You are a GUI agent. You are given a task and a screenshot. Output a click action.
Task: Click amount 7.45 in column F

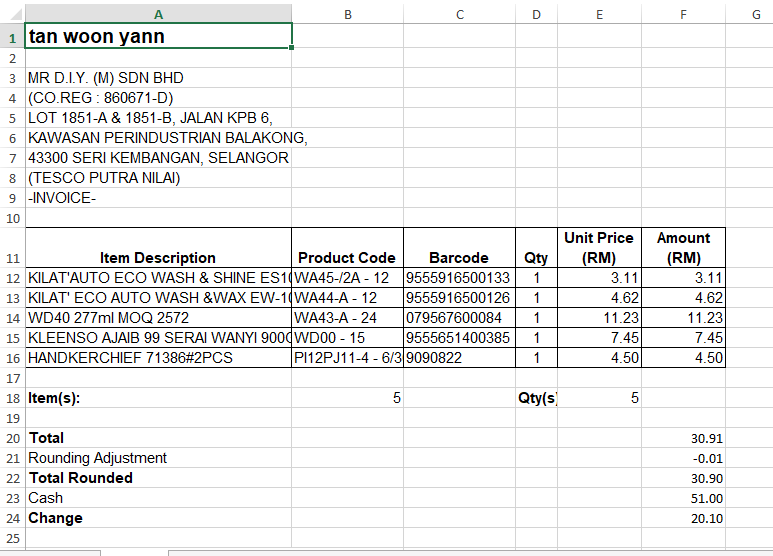pyautogui.click(x=683, y=338)
